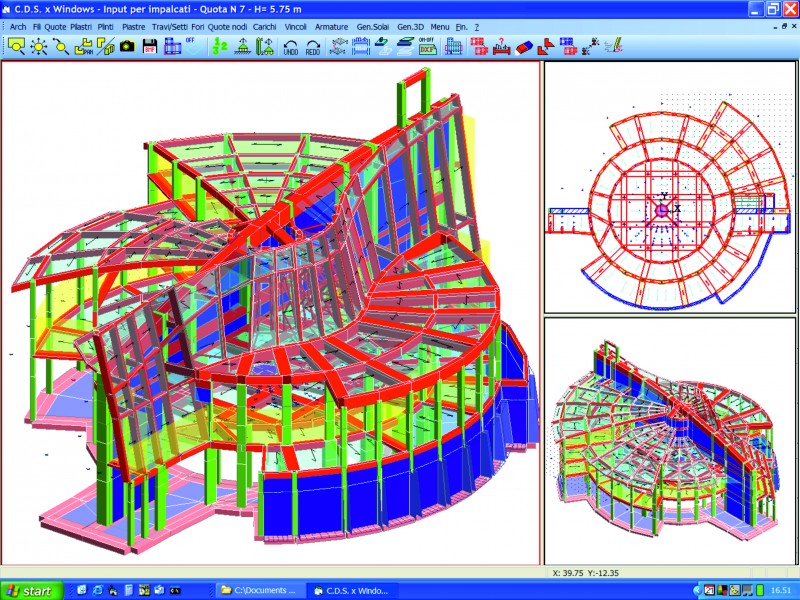This screenshot has width=800, height=600.
Task: Click the floppy disk save icon
Action: 150,45
